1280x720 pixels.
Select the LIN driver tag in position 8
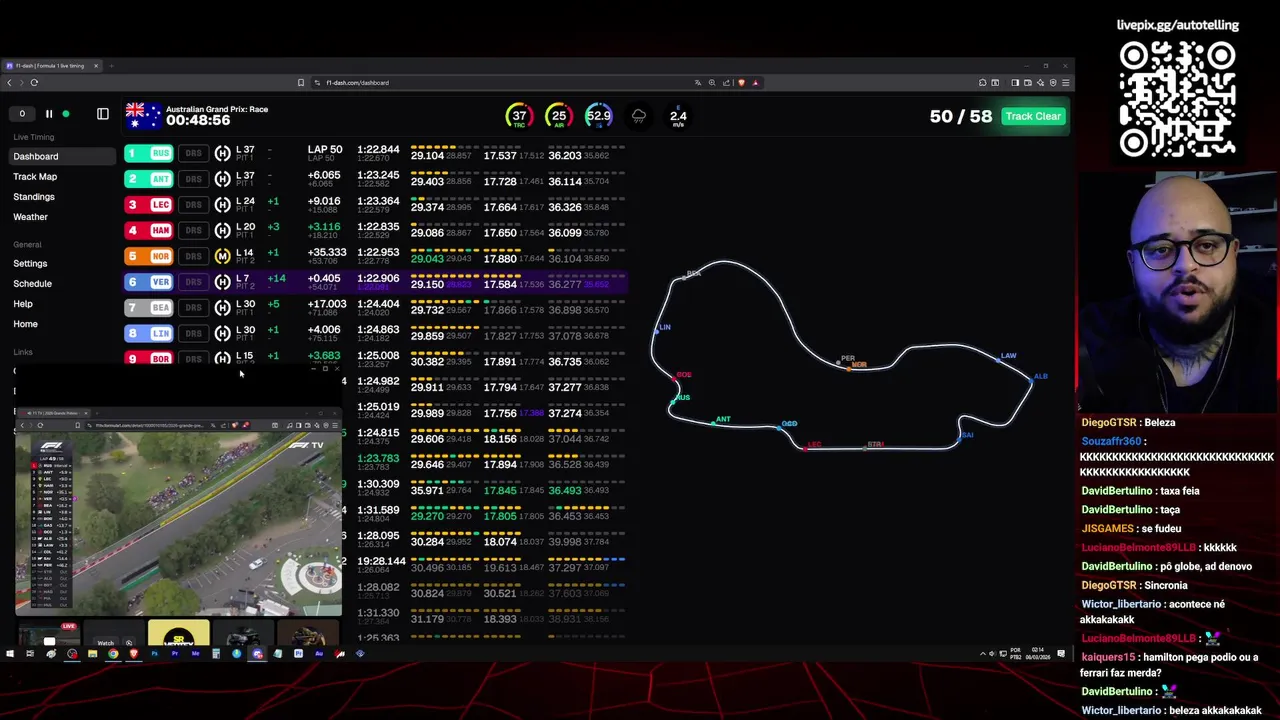click(x=149, y=333)
